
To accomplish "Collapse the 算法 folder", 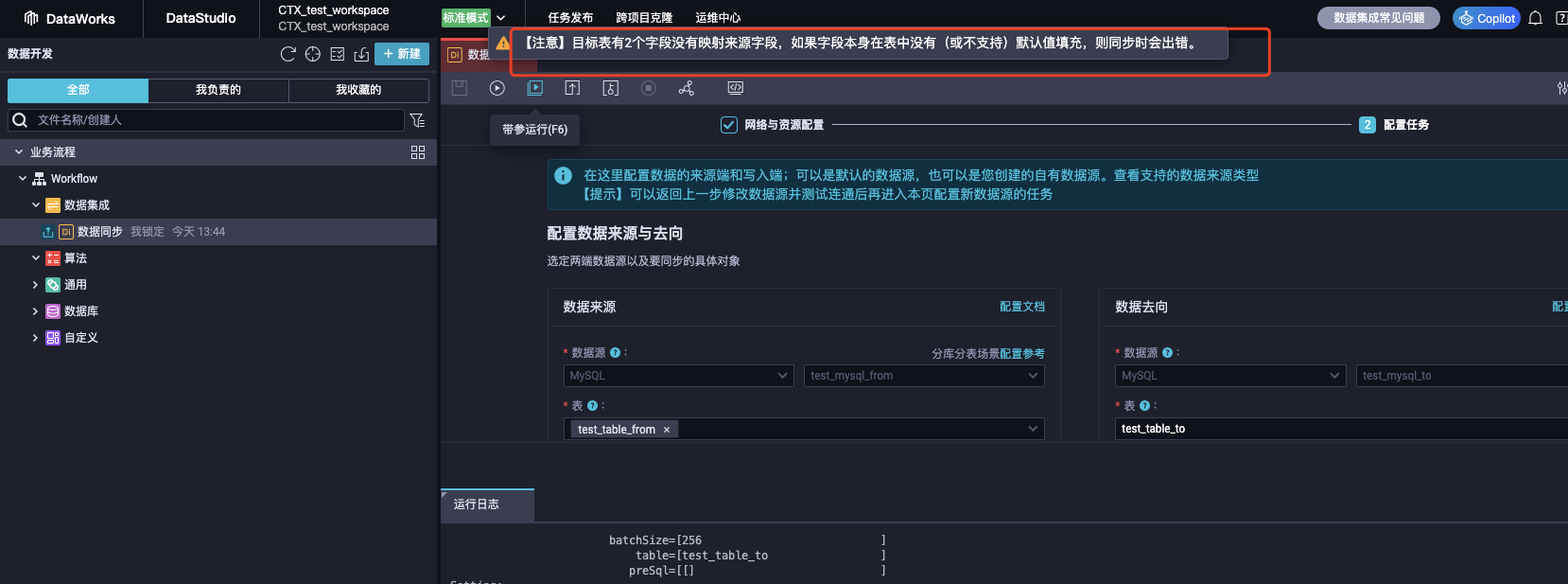I will point(36,258).
